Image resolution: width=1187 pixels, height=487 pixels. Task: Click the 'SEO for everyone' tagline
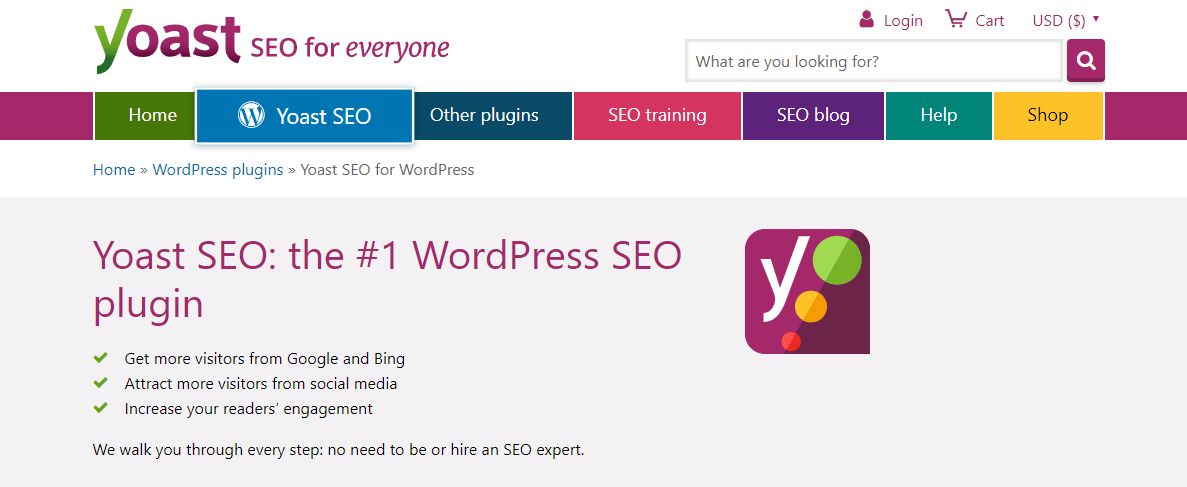350,48
